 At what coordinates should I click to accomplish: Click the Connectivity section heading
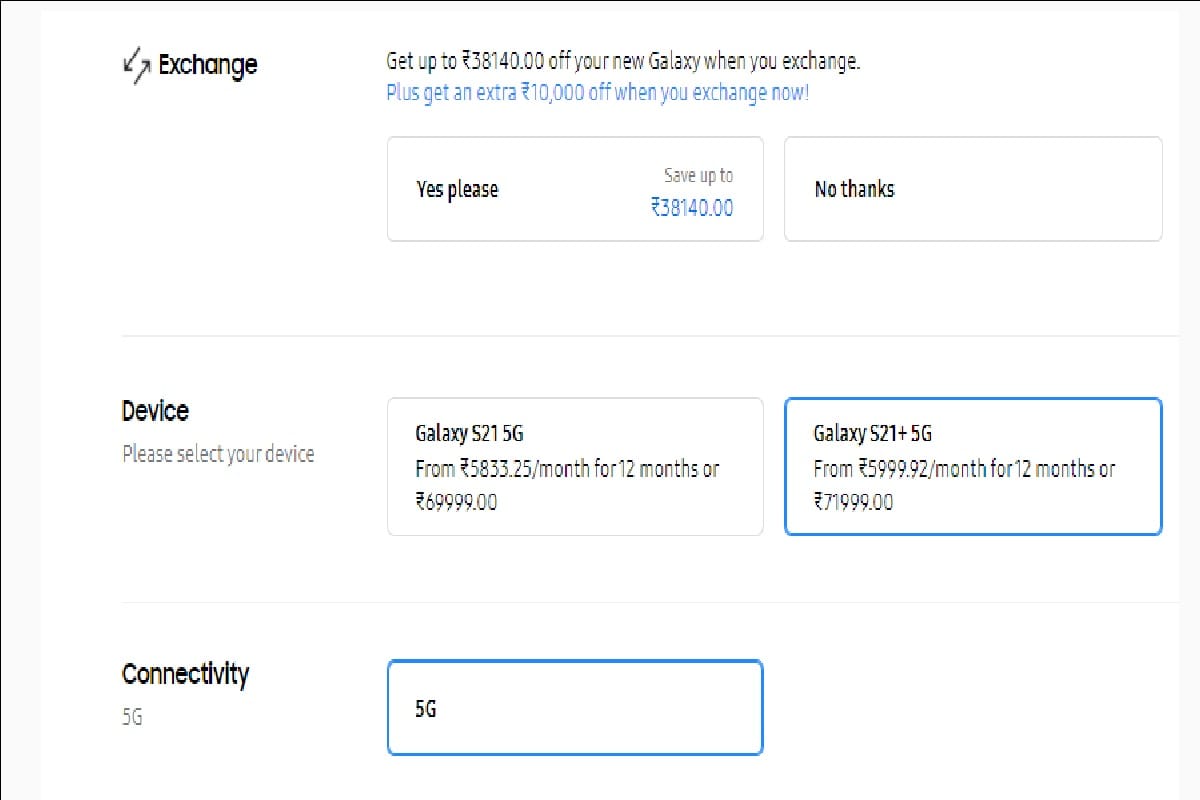coord(185,674)
